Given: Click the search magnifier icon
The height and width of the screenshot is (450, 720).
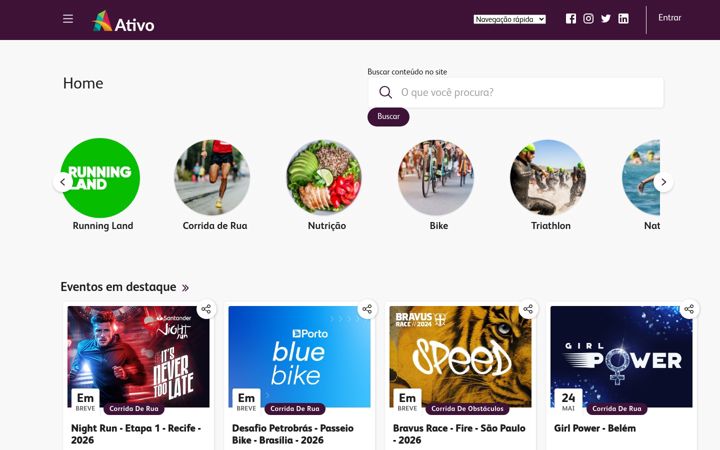Looking at the screenshot, I should 385,92.
